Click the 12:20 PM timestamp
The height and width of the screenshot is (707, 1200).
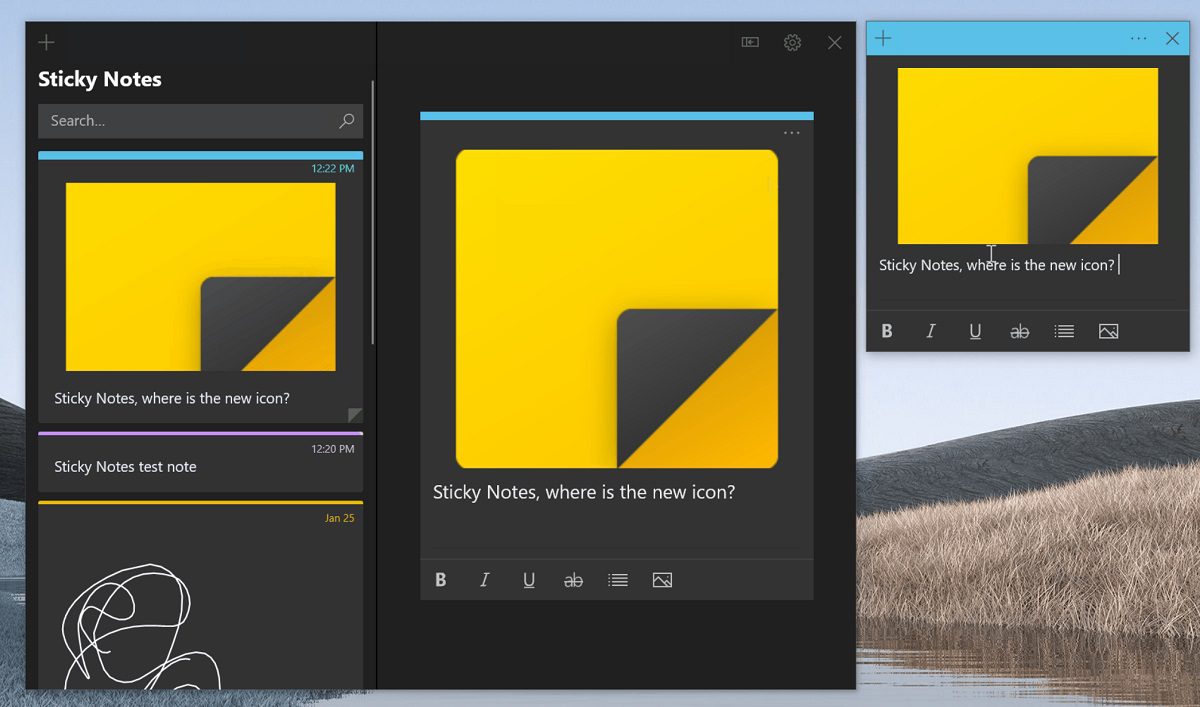click(332, 449)
